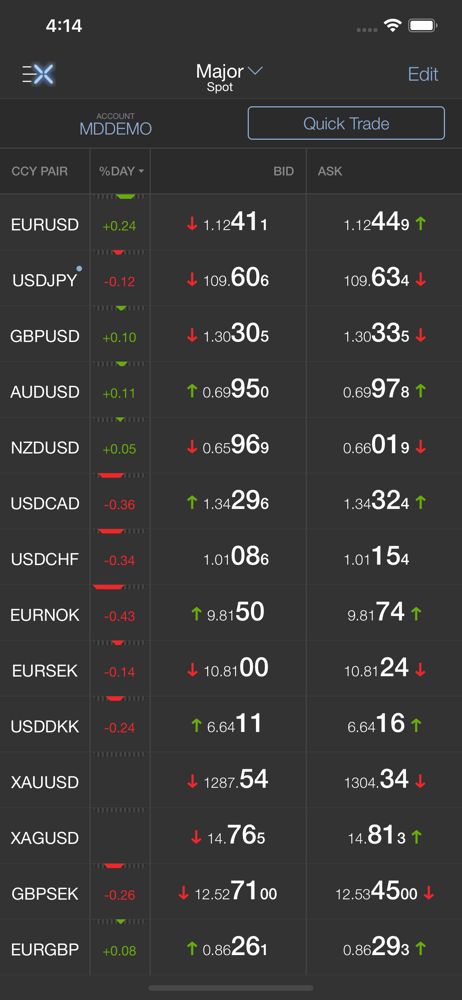
Task: Select the BID column header
Action: (x=284, y=171)
